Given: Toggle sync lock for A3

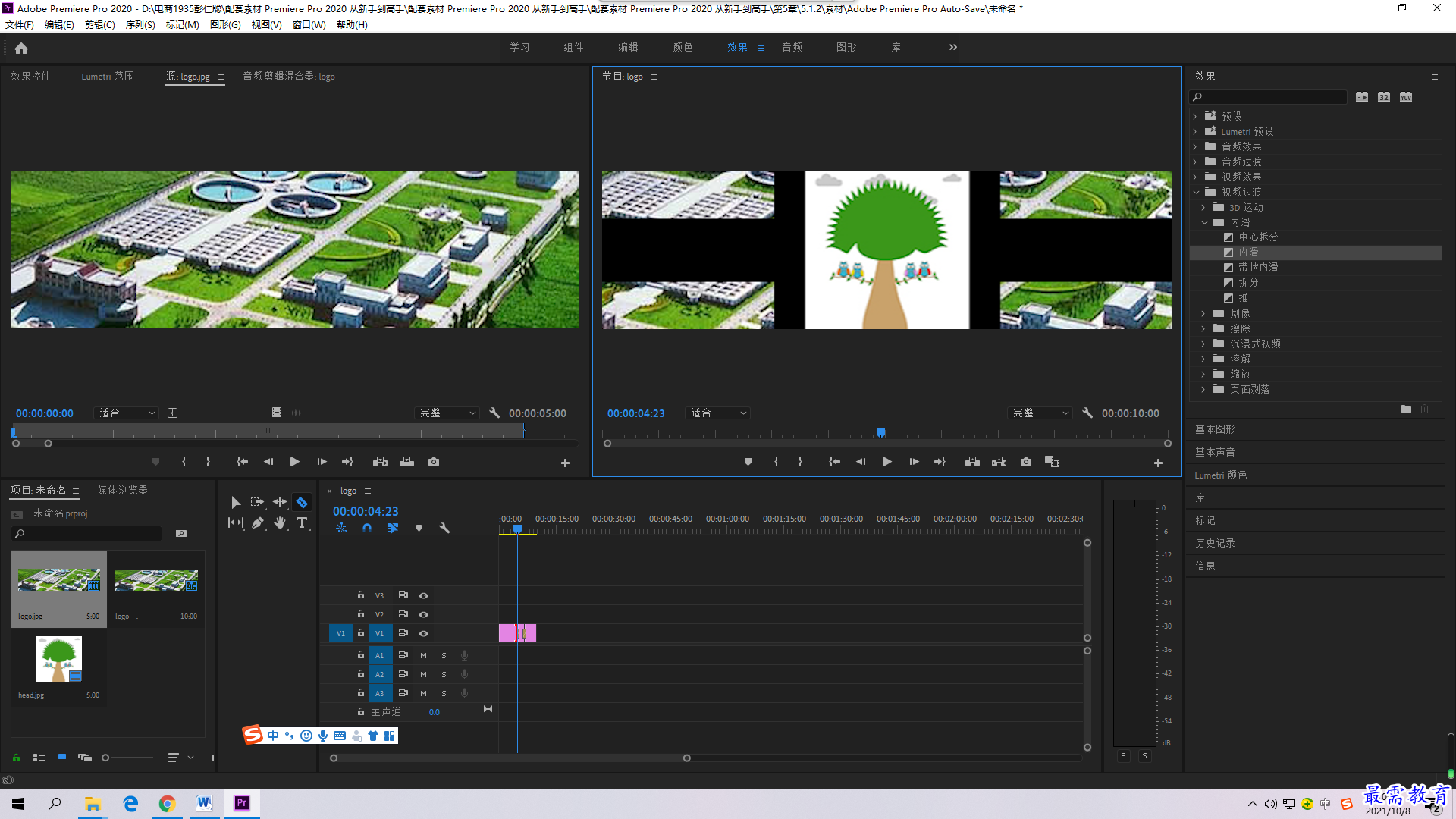Looking at the screenshot, I should pos(403,693).
